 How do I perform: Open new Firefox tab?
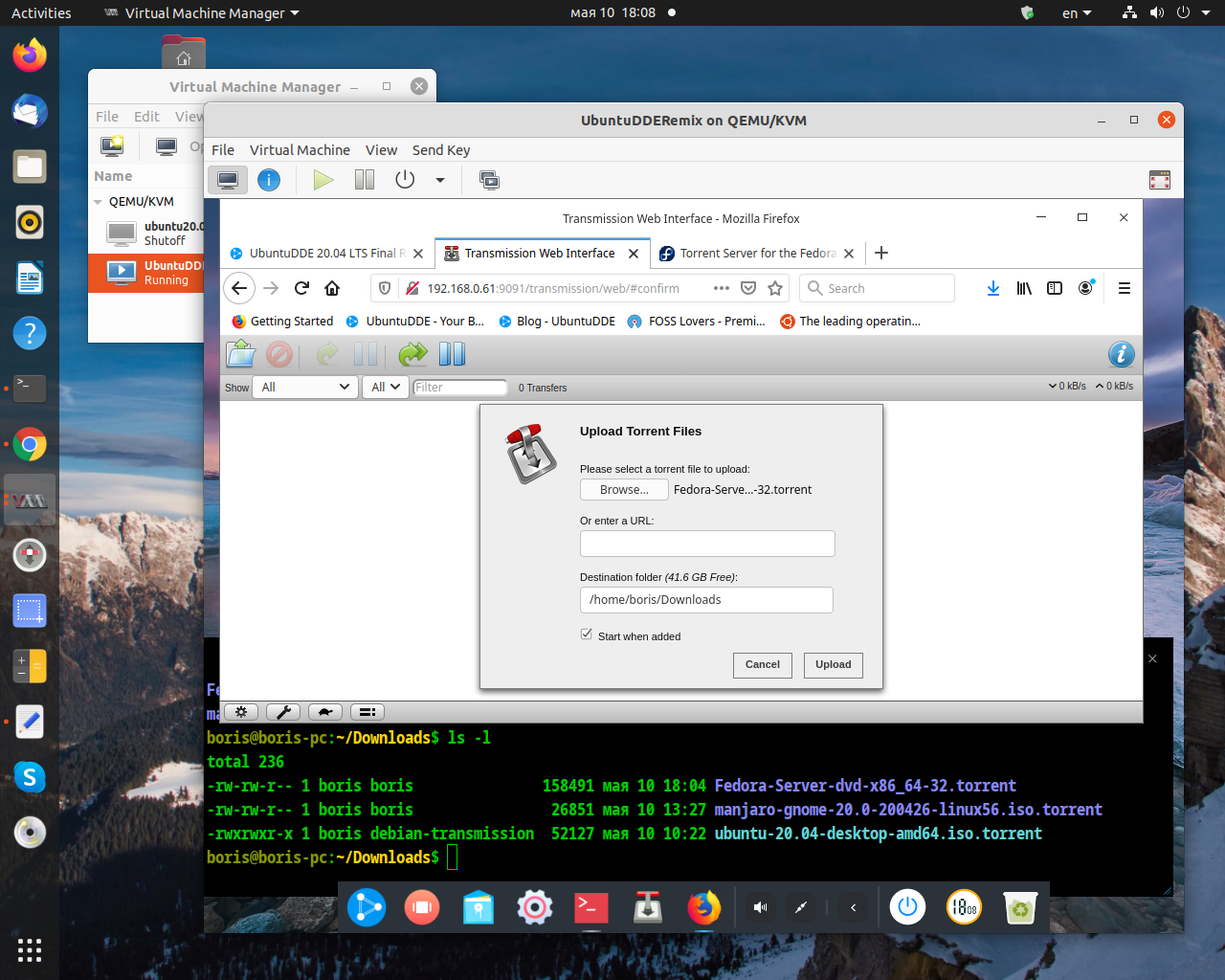click(881, 253)
